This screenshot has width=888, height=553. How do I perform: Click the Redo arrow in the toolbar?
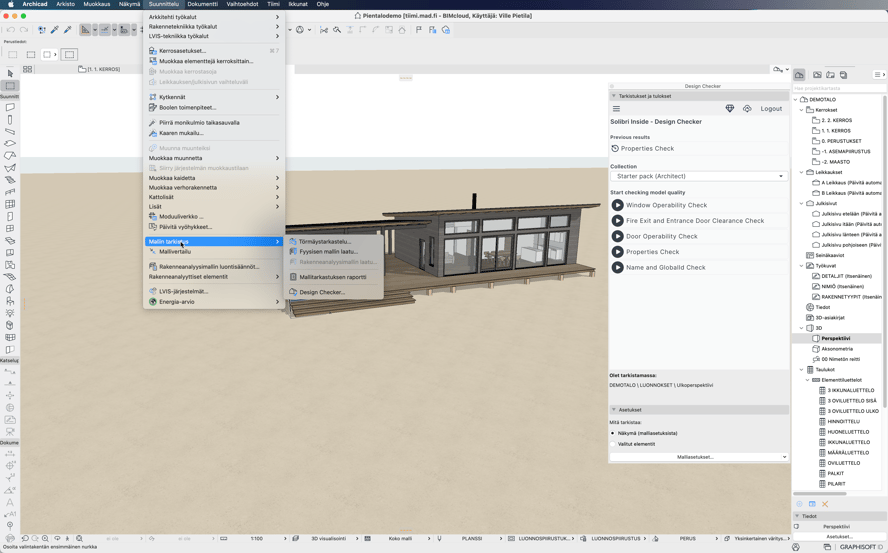[x=24, y=30]
